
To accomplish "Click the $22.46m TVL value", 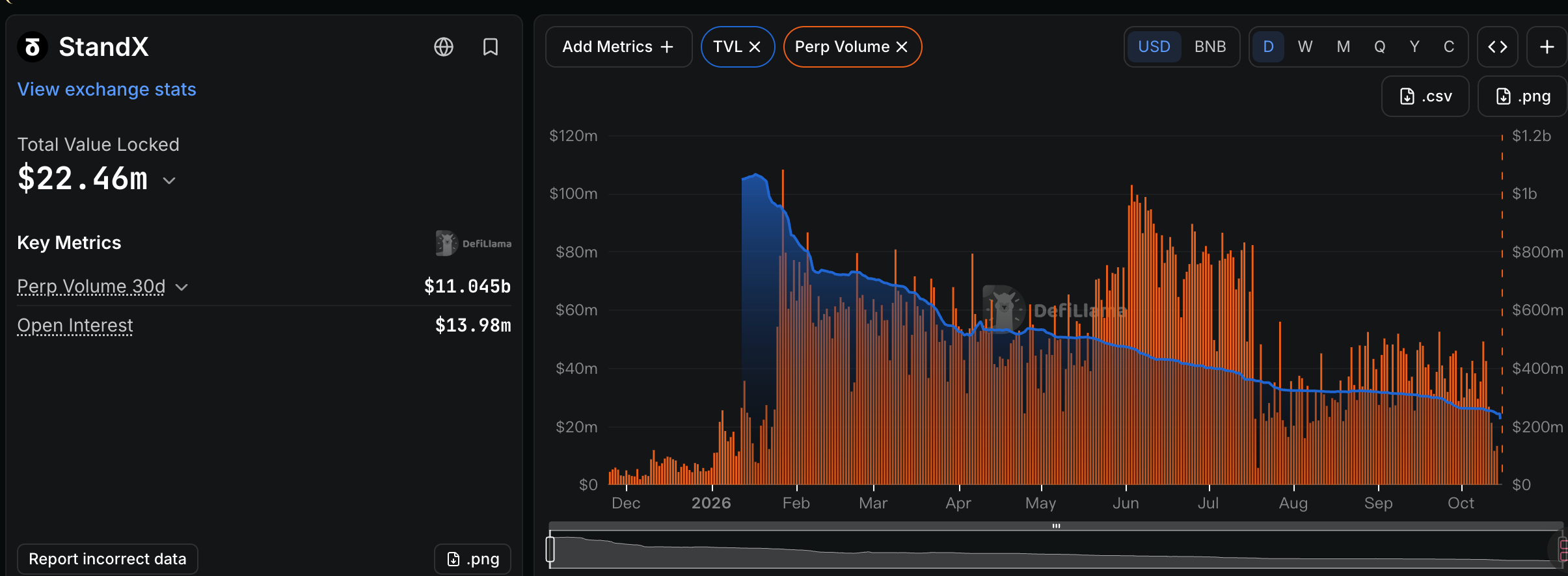I will tap(83, 178).
